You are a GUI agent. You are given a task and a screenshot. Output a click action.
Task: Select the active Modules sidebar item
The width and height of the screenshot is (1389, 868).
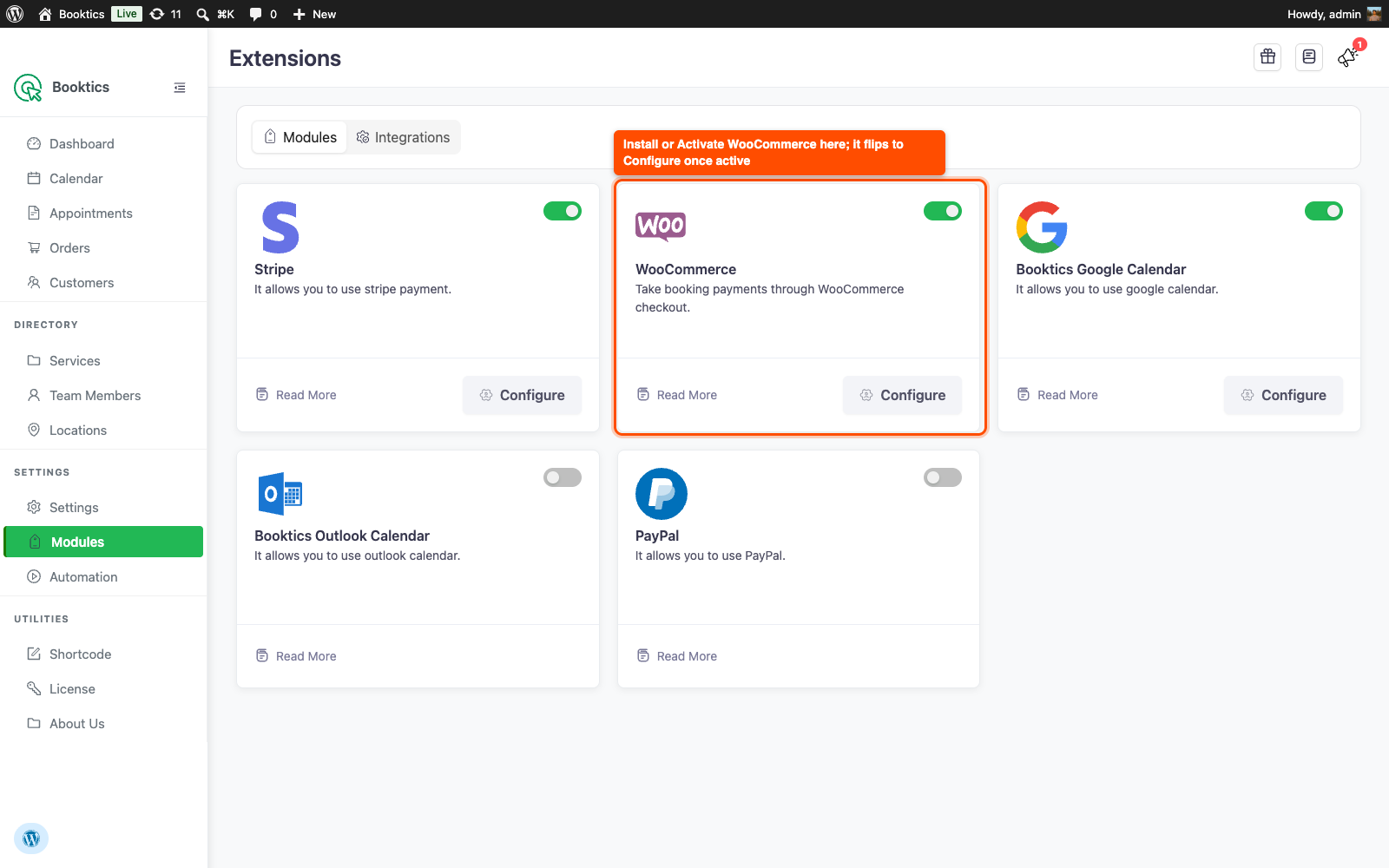[x=104, y=542]
